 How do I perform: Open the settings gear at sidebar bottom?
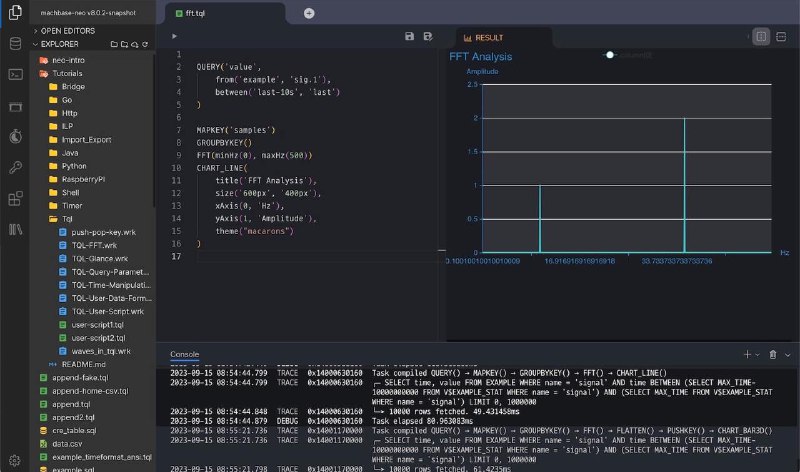pyautogui.click(x=15, y=461)
